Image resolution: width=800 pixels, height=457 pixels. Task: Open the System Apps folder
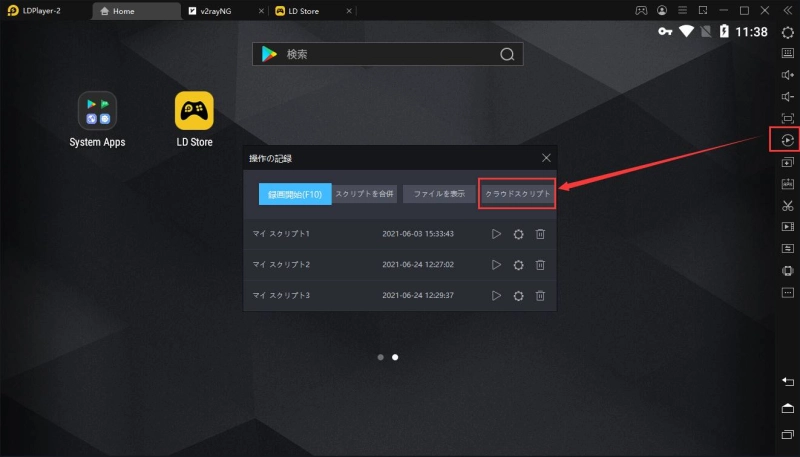pyautogui.click(x=97, y=111)
